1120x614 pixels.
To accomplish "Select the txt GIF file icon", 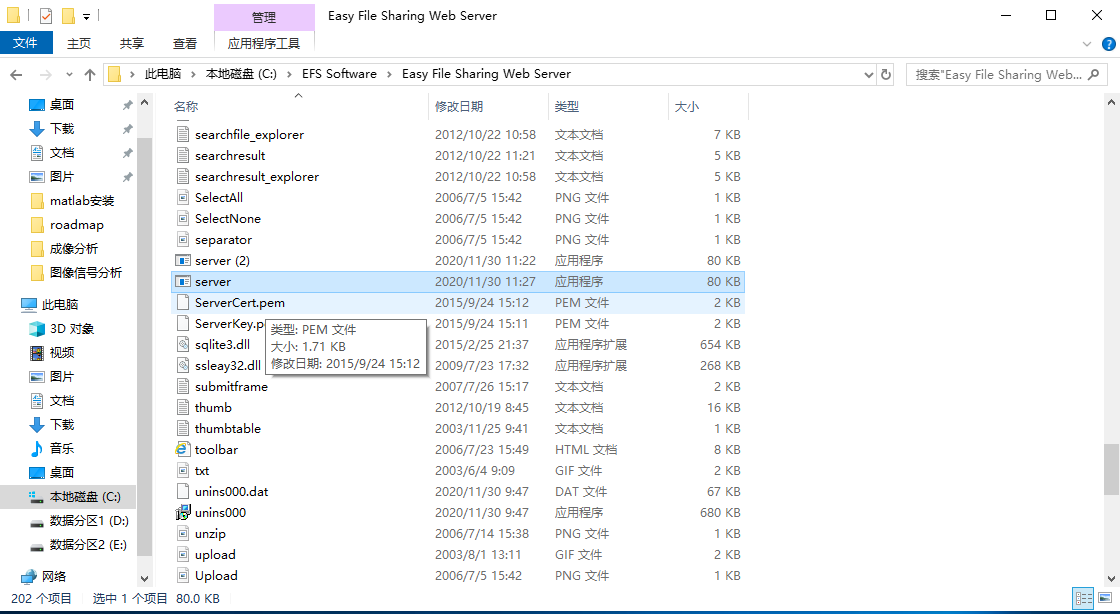I will click(184, 470).
